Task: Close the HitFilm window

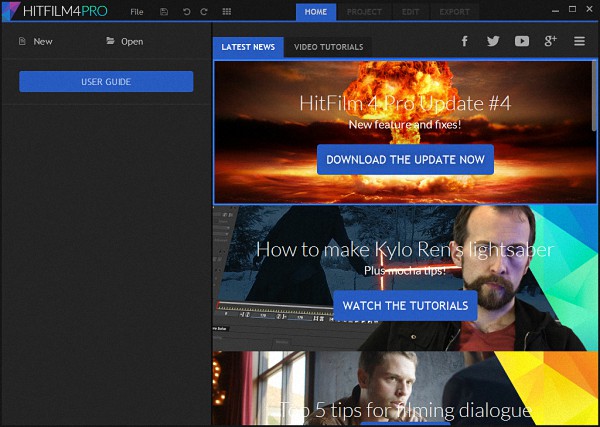Action: [x=590, y=9]
